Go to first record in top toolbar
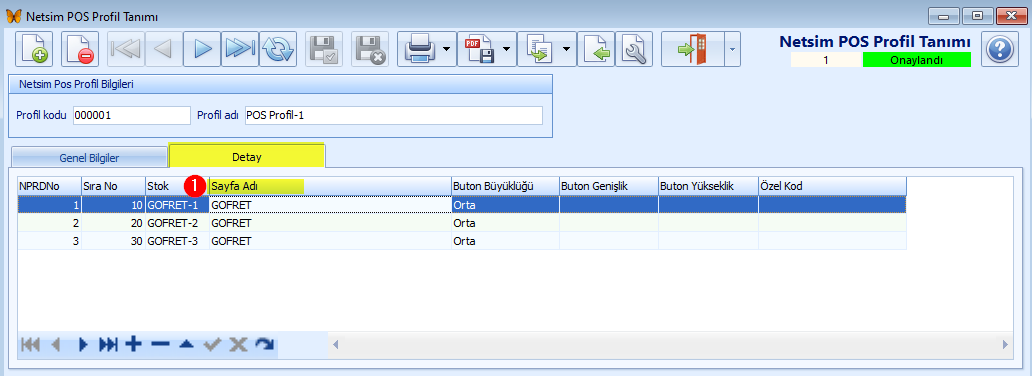This screenshot has height=376, width=1032. click(126, 49)
